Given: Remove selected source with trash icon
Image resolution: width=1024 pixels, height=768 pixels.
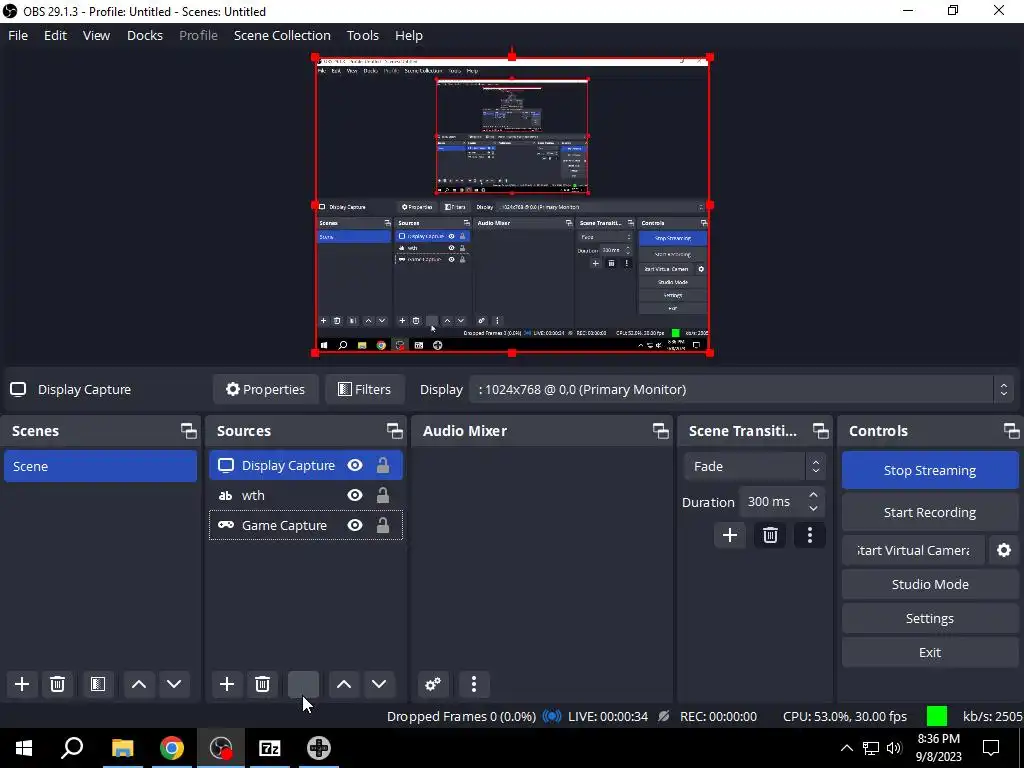Looking at the screenshot, I should click(x=263, y=684).
